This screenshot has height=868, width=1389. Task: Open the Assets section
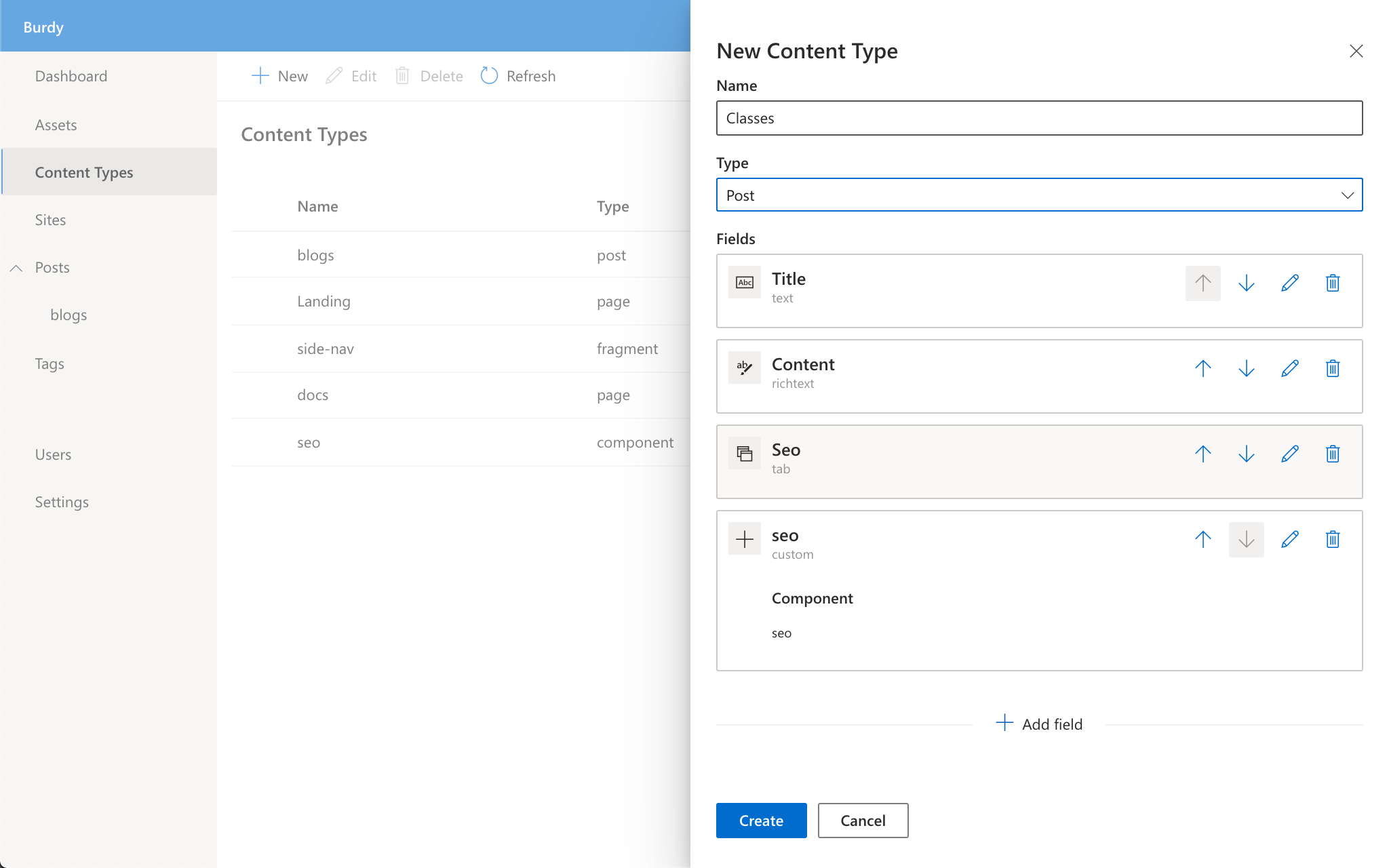pos(56,125)
